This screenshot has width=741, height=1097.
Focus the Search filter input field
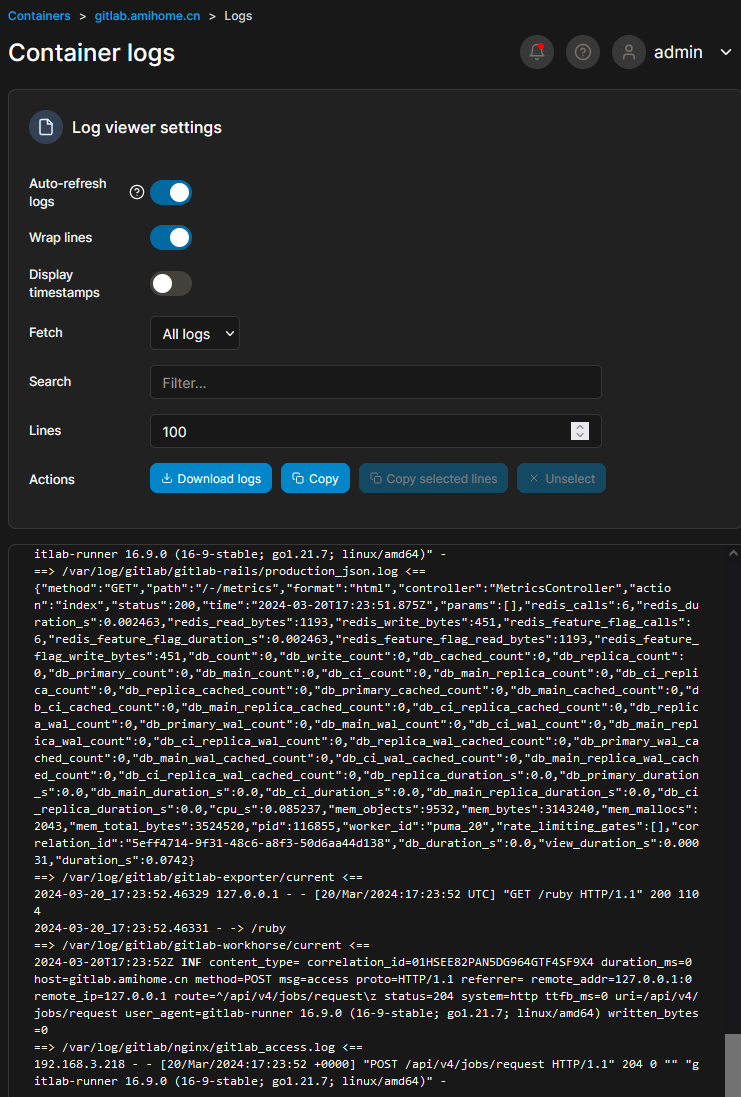click(x=376, y=382)
